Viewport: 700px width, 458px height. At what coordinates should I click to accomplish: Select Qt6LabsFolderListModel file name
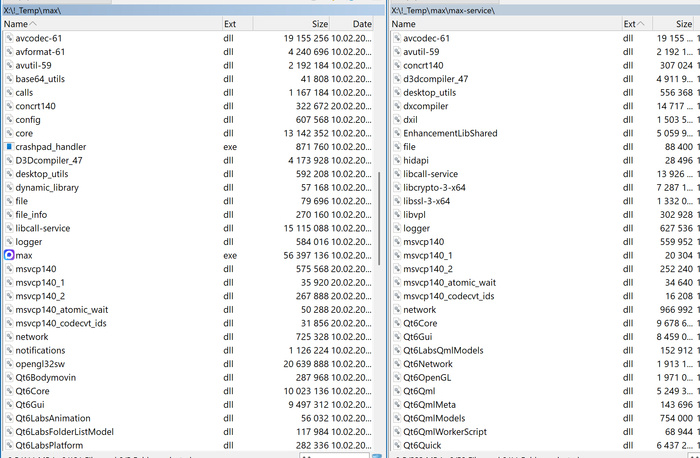65,431
